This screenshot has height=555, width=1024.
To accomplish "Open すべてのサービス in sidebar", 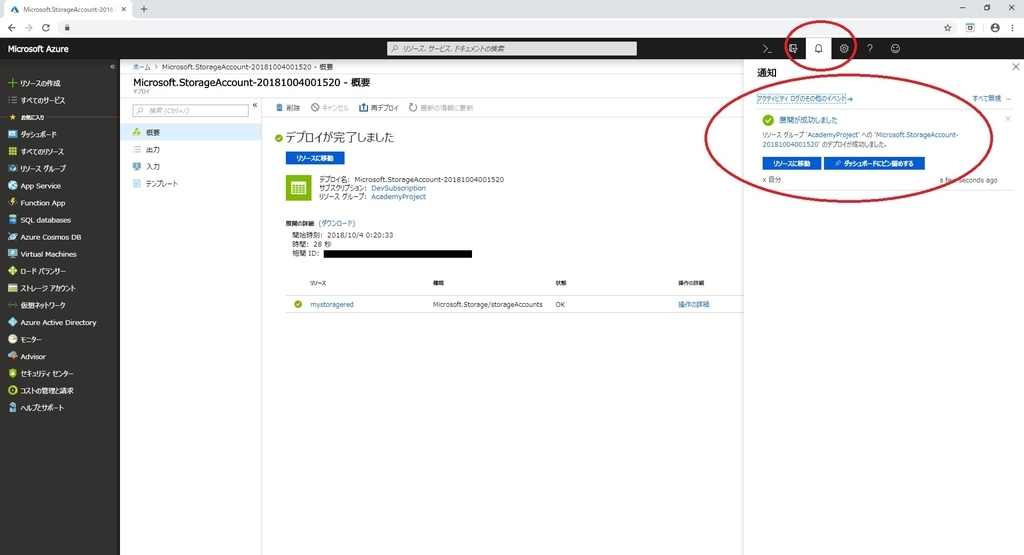I will point(37,101).
